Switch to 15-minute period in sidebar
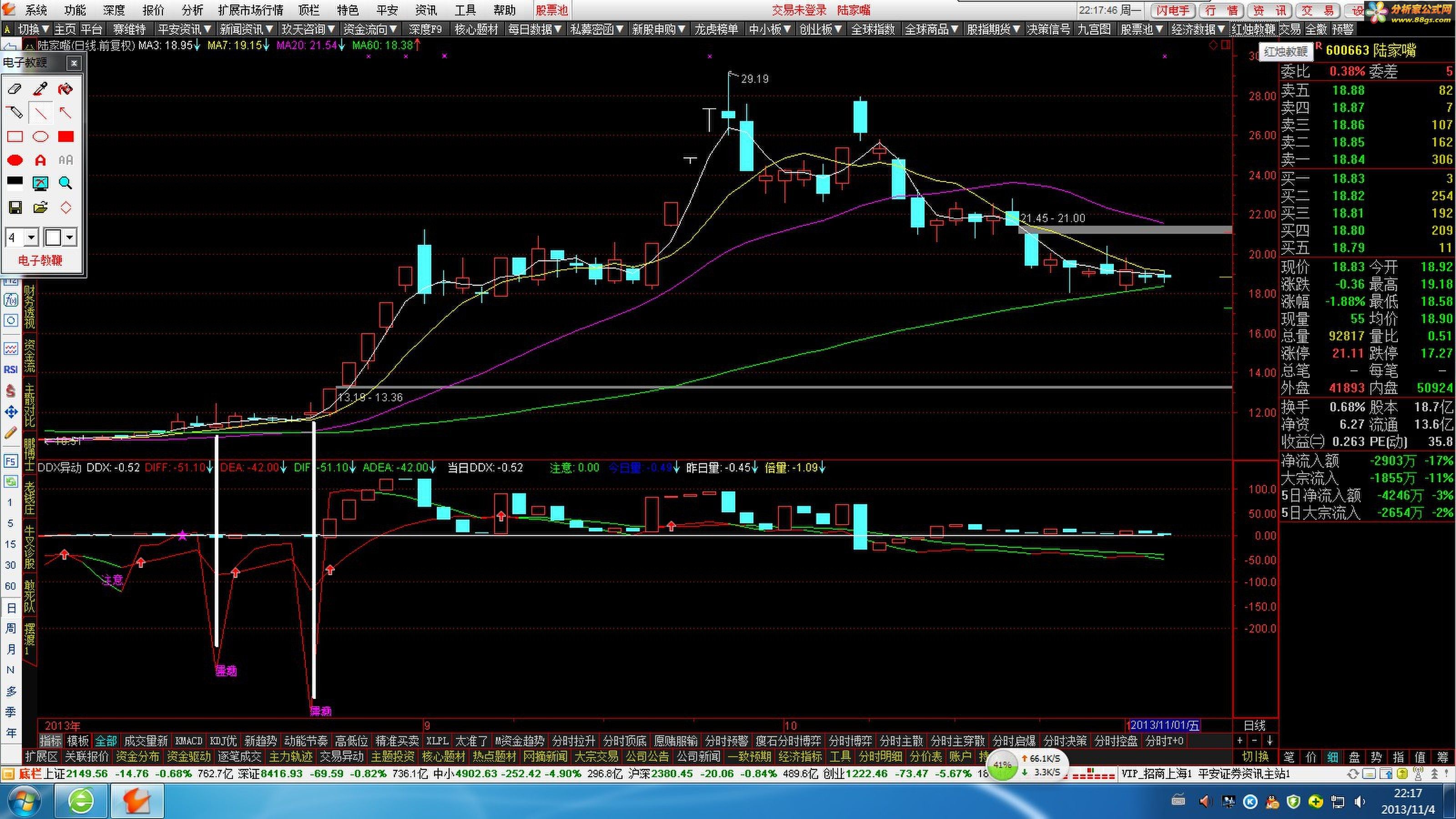Image resolution: width=1456 pixels, height=819 pixels. pos(11,544)
